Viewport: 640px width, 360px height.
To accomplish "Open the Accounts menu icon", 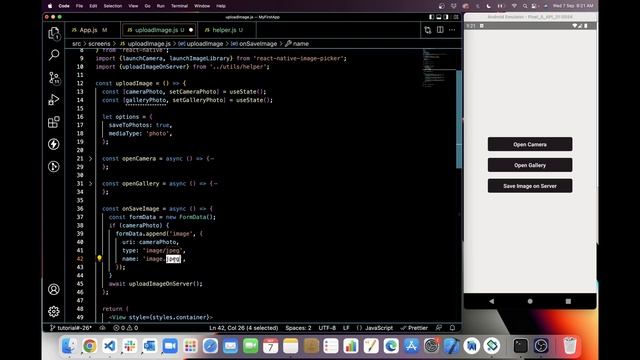I will tap(53, 289).
